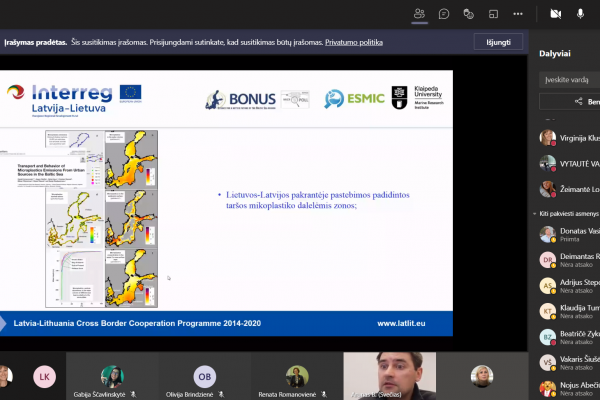Screen dimensions: 600x400
Task: Click the blonde woman's participant tile
Action: click(x=482, y=376)
